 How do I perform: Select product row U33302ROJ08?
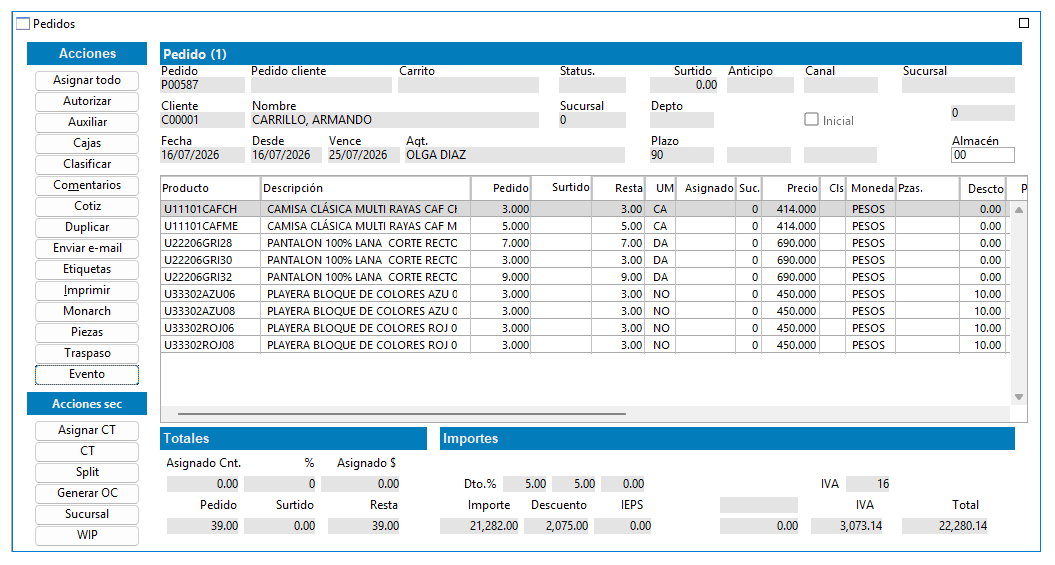(585, 345)
